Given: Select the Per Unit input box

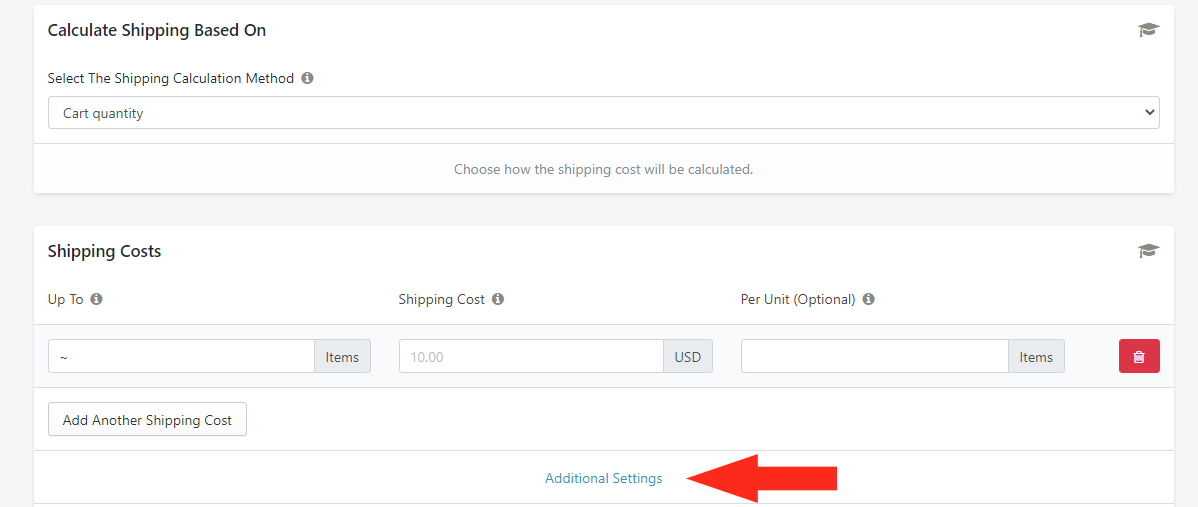Looking at the screenshot, I should coord(875,357).
